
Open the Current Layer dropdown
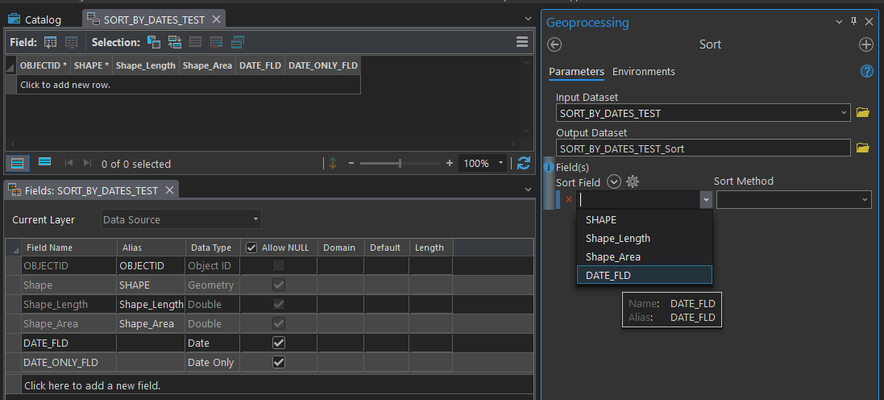[181, 219]
